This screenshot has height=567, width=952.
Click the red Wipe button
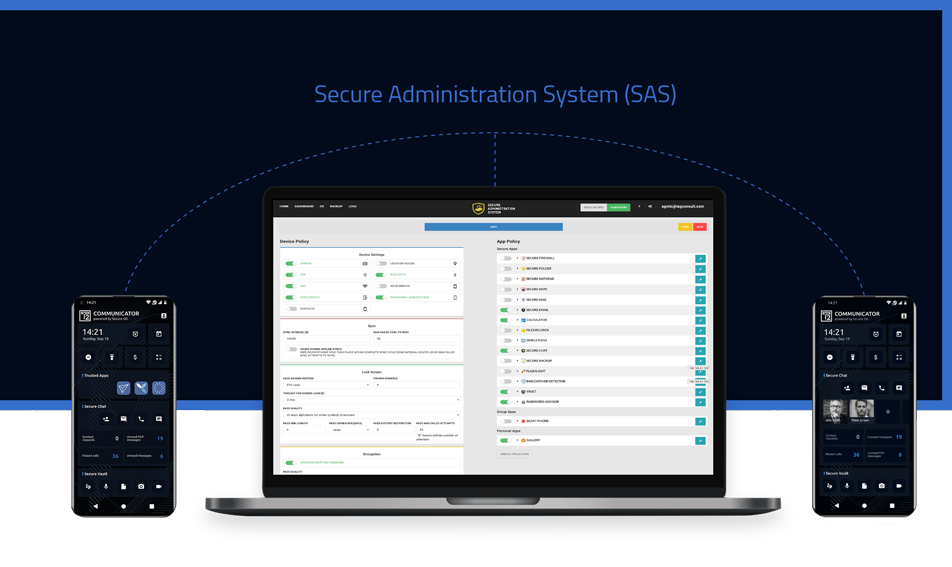pyautogui.click(x=700, y=227)
